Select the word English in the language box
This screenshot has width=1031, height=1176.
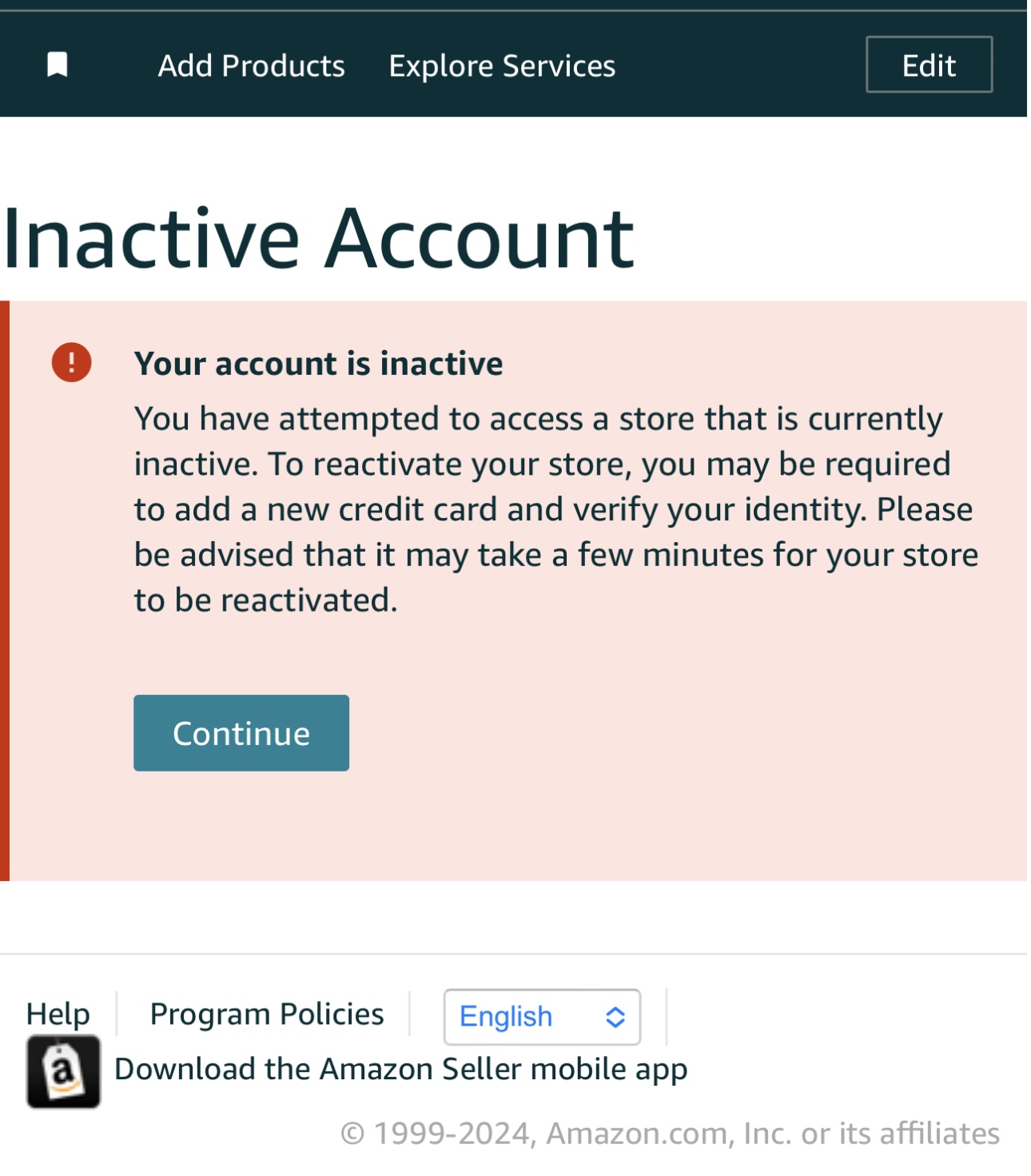(506, 1017)
